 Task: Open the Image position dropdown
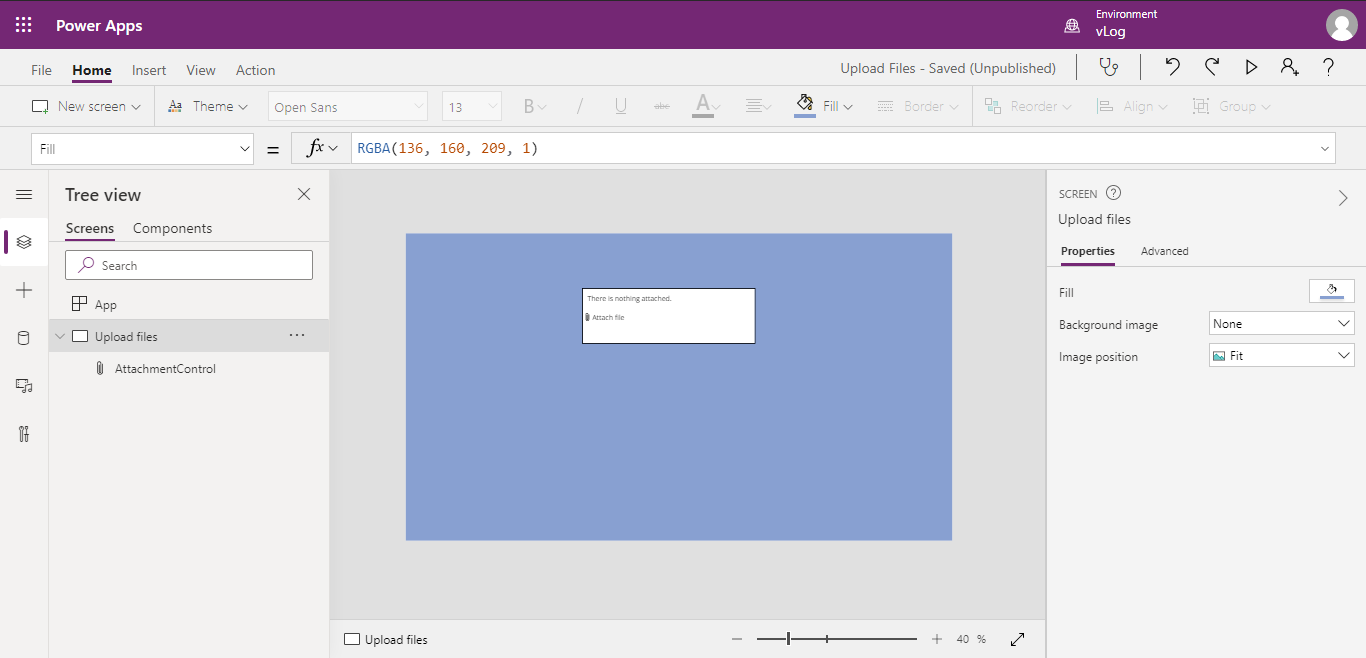point(1281,355)
